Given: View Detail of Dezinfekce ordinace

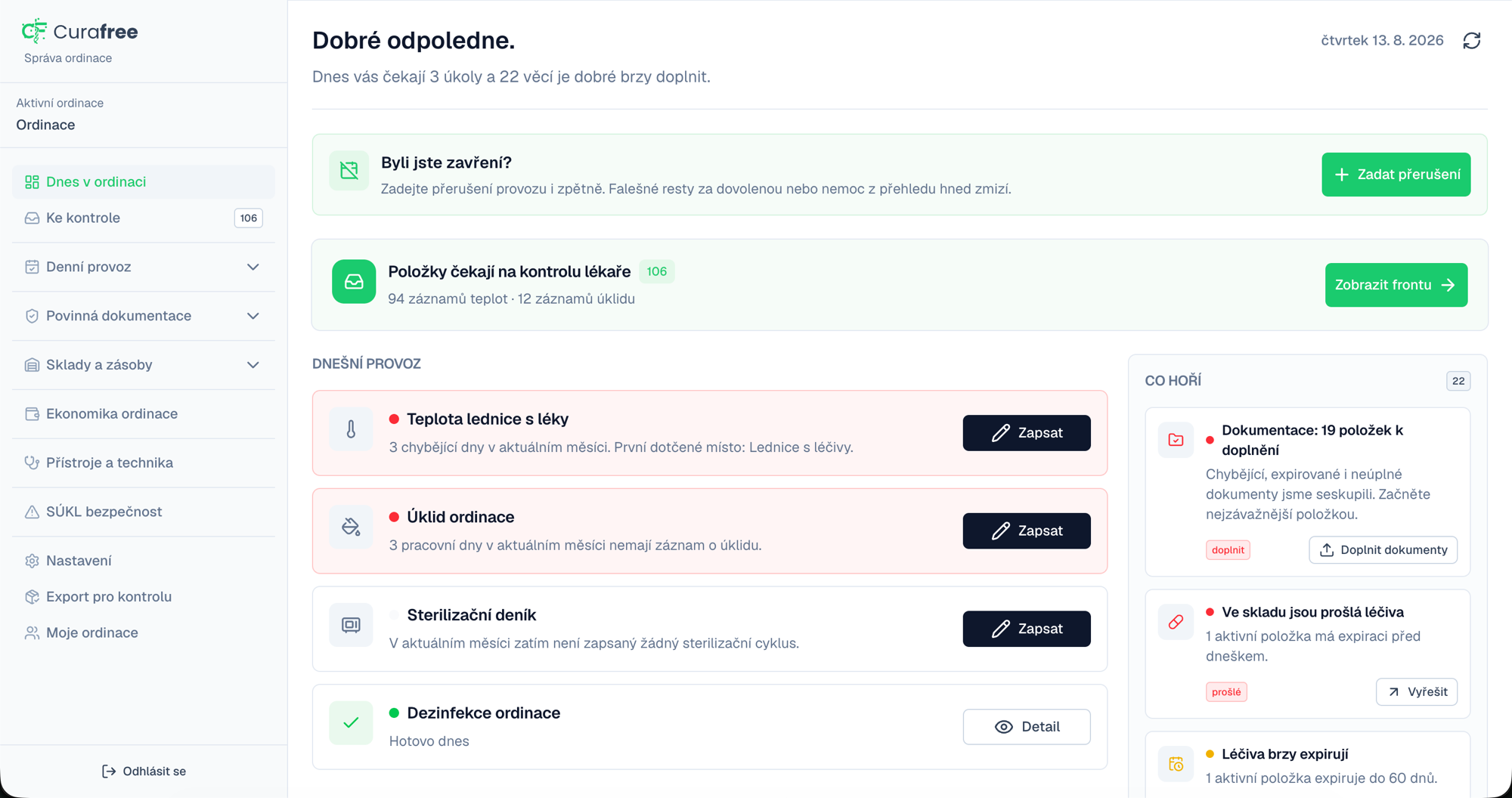Looking at the screenshot, I should pos(1027,727).
